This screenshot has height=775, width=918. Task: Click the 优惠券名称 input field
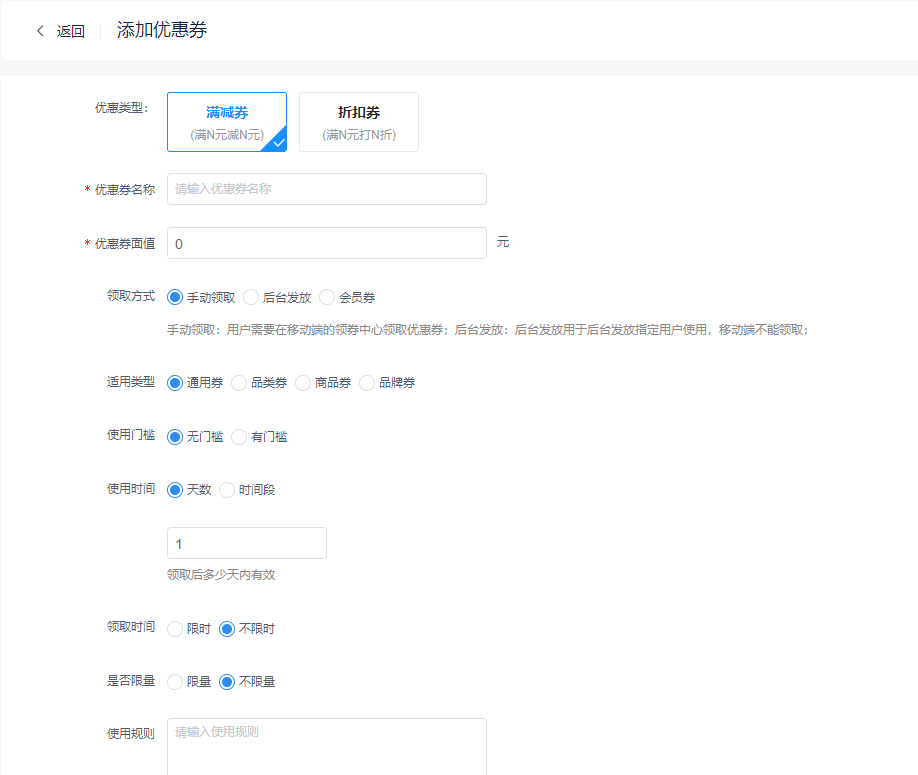(x=327, y=189)
